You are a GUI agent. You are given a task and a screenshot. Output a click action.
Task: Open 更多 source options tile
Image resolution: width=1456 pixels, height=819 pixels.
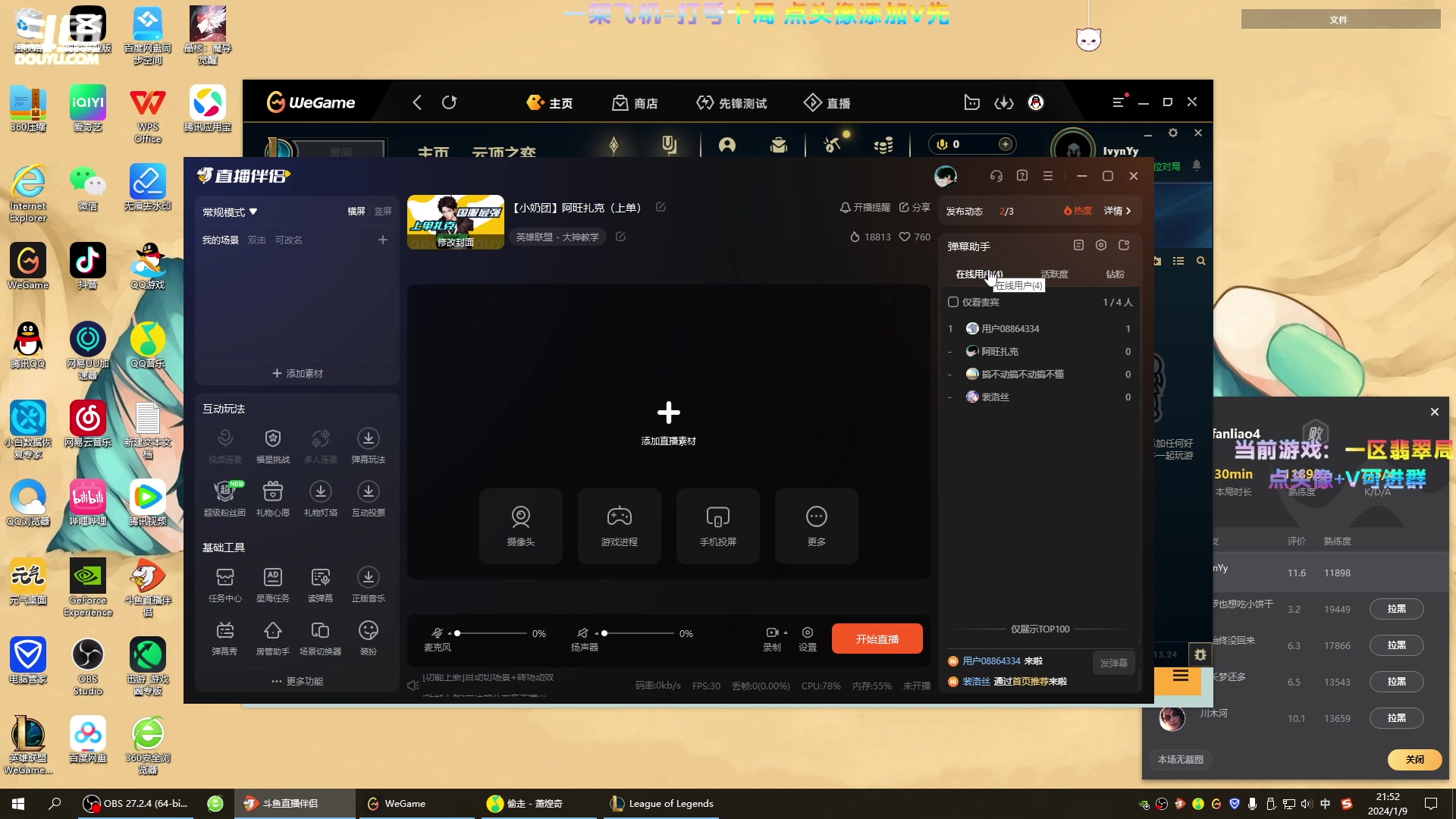(817, 526)
